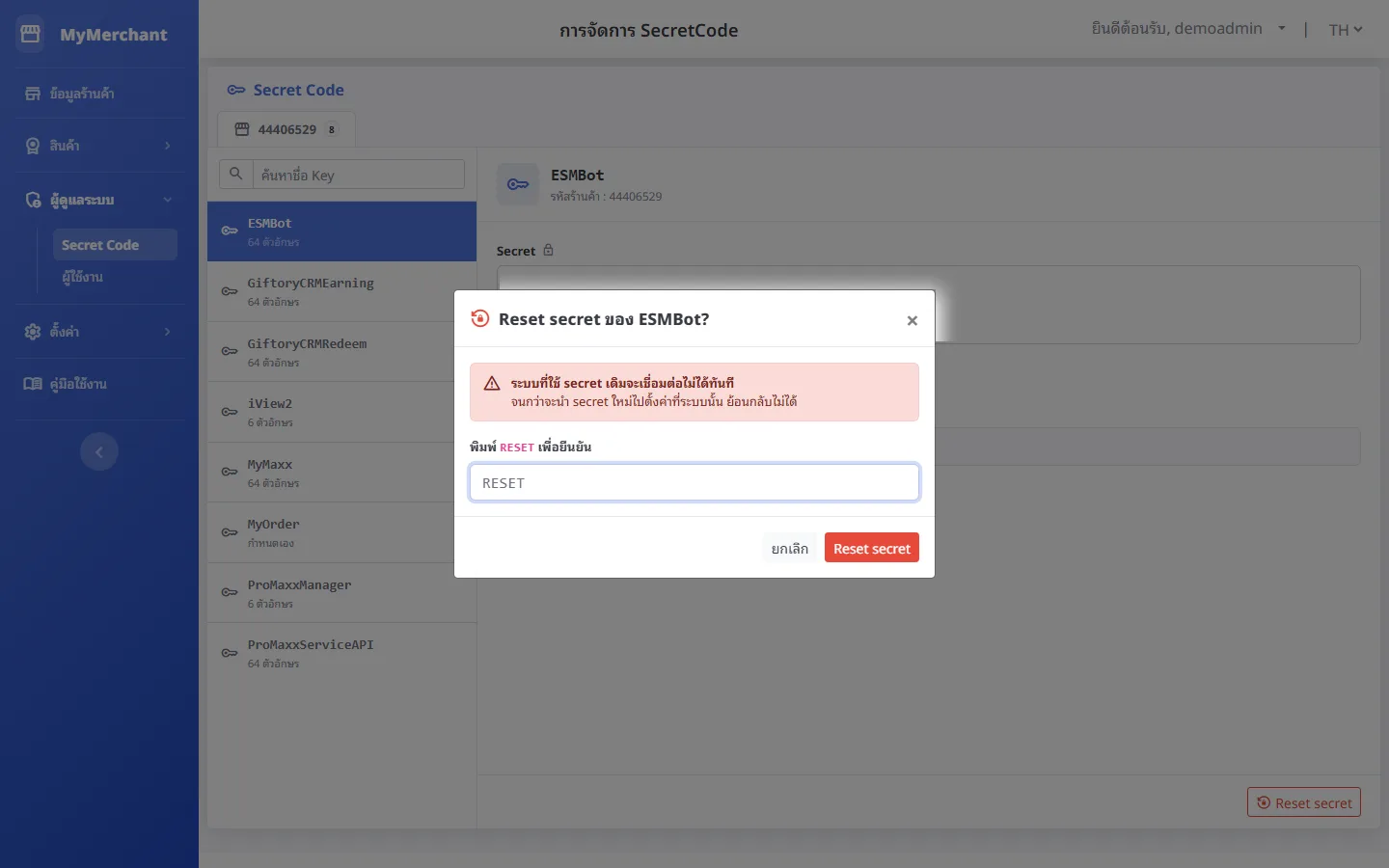Select the MyMaxx key row
The width and height of the screenshot is (1389, 868).
coord(341,473)
